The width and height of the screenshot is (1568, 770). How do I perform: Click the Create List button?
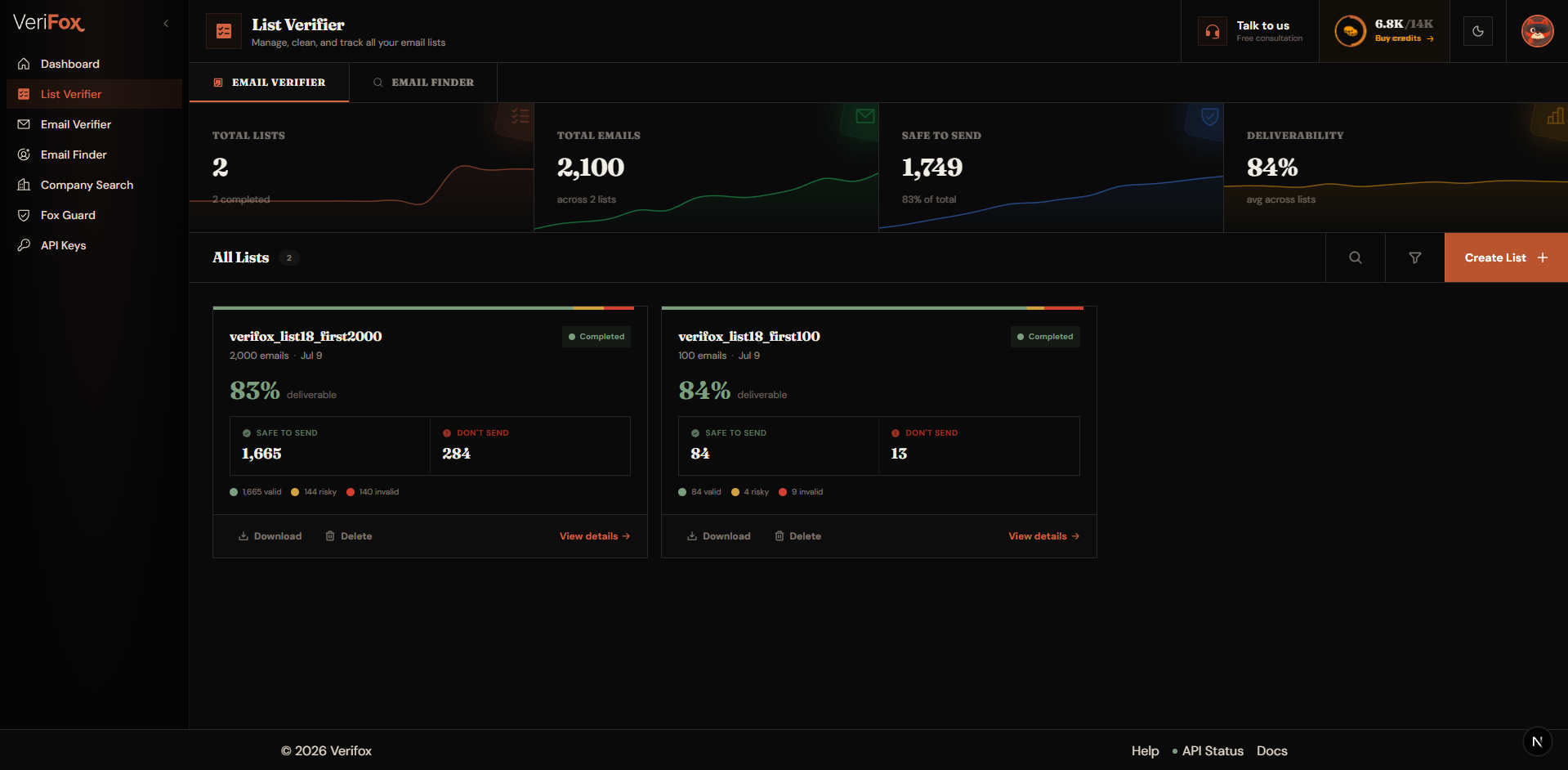click(1506, 257)
